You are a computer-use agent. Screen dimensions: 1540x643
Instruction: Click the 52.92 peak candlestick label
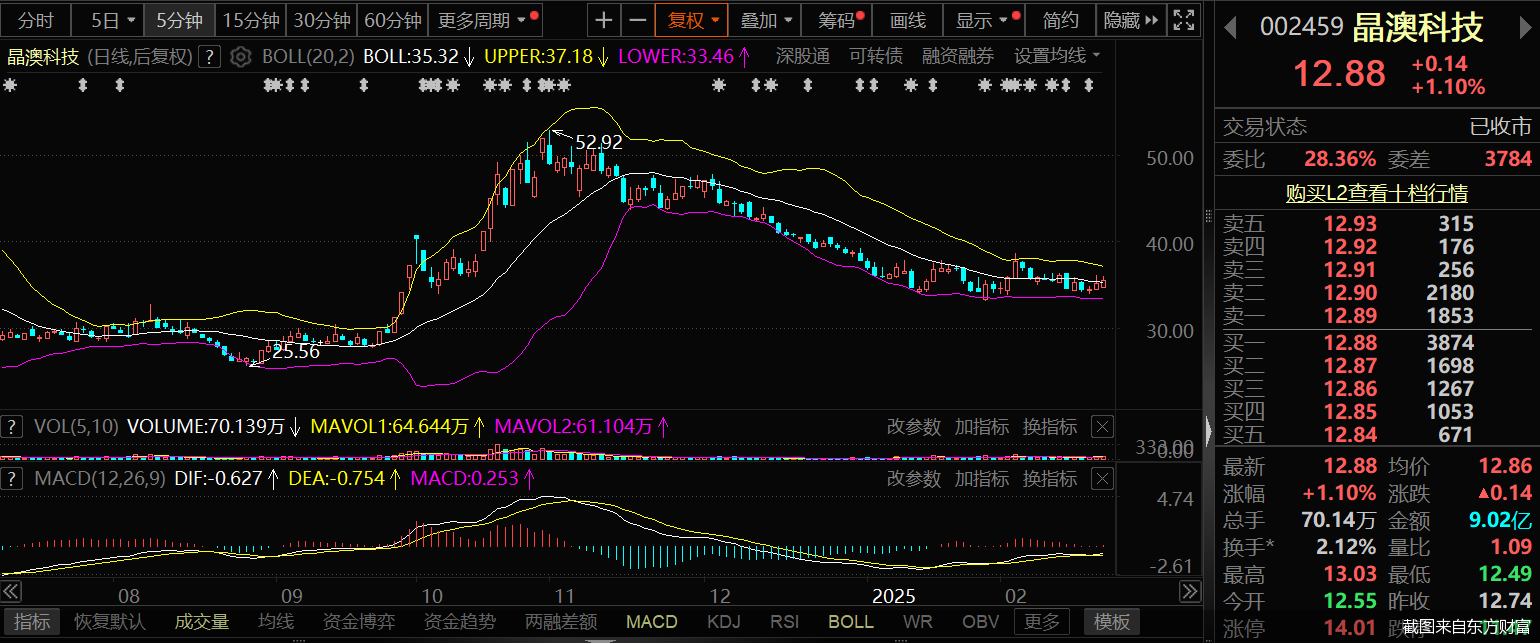point(598,142)
